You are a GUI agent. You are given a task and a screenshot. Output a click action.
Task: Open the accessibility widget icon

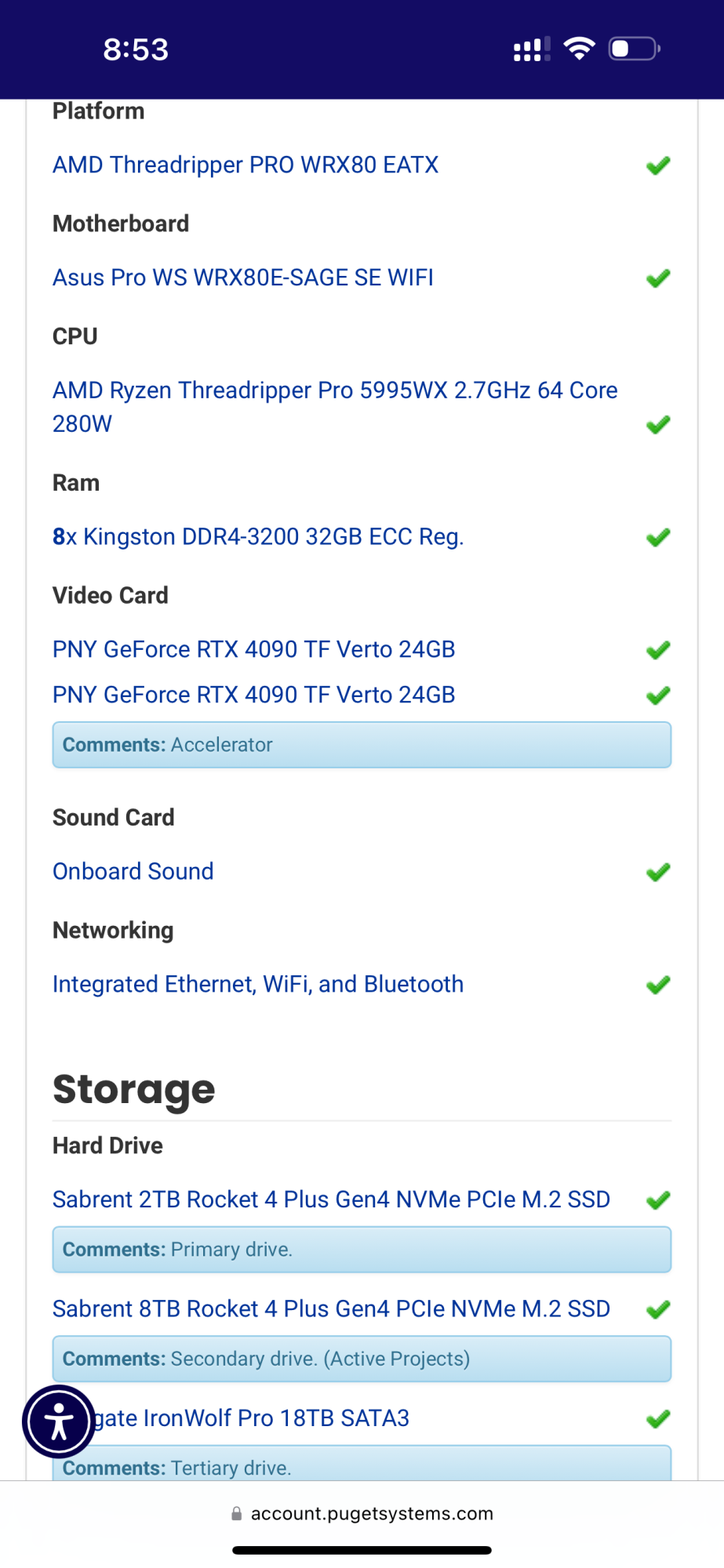[x=59, y=1421]
